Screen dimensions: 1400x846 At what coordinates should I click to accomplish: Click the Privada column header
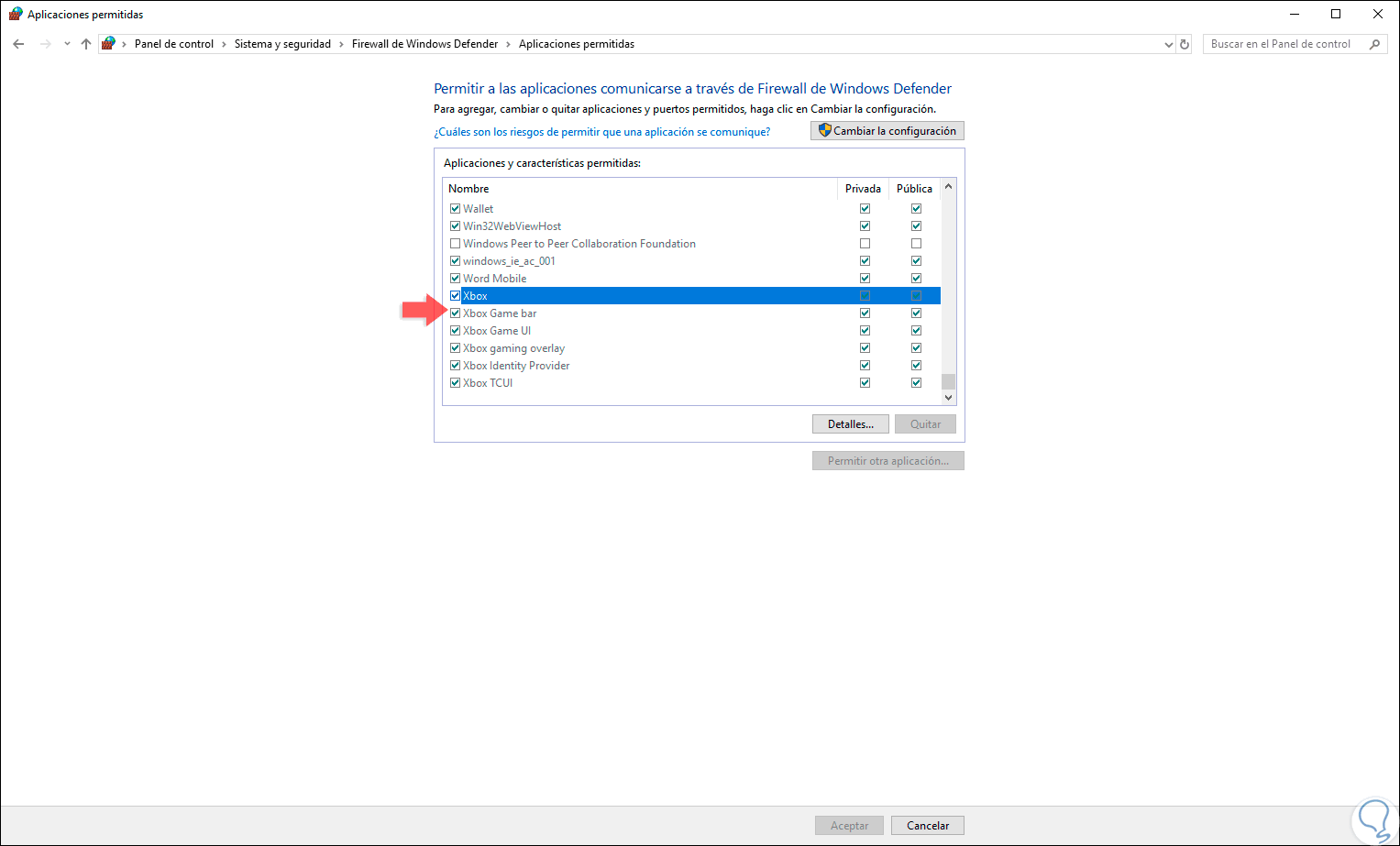(x=863, y=189)
